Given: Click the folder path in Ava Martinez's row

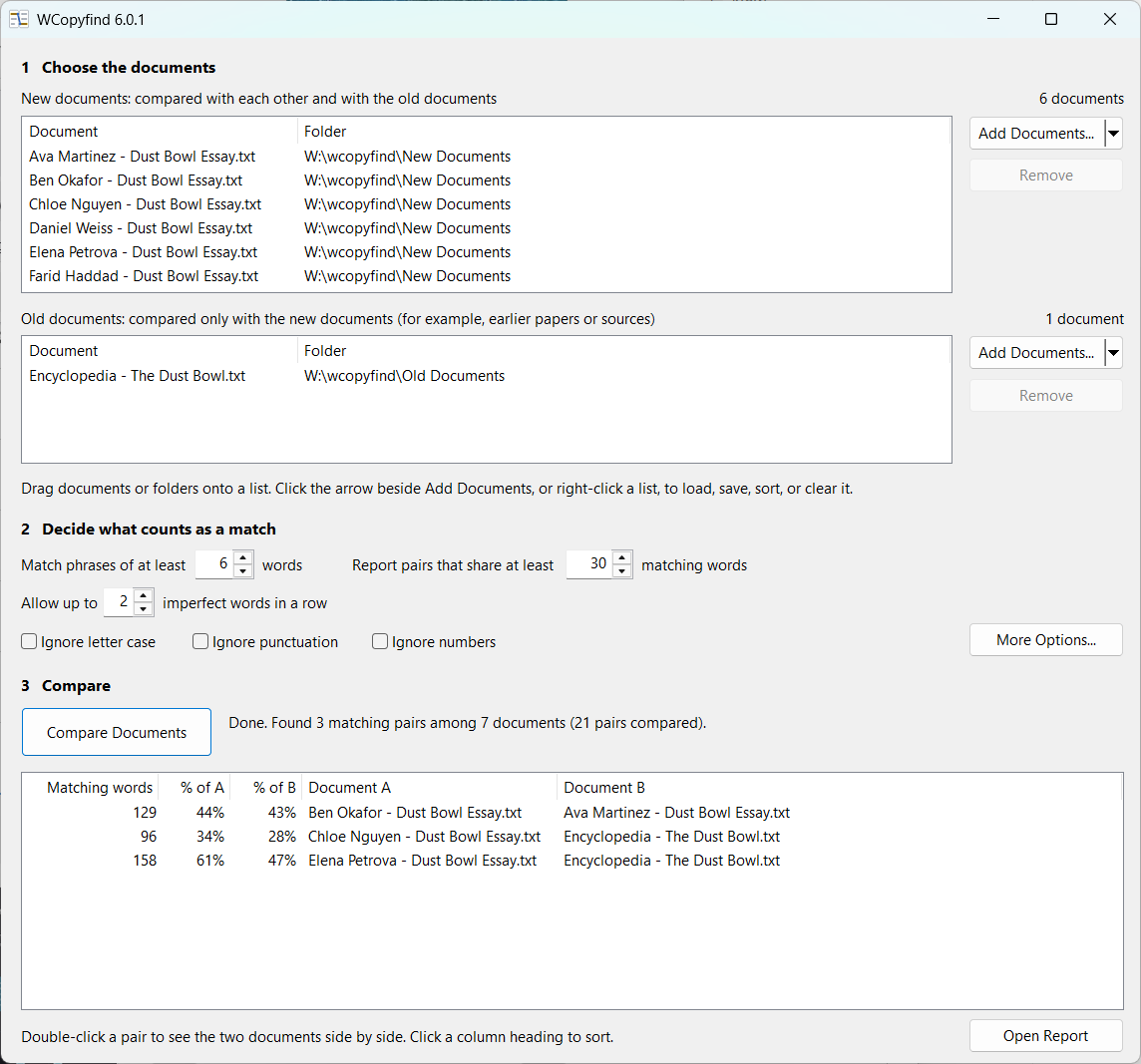Looking at the screenshot, I should [407, 157].
